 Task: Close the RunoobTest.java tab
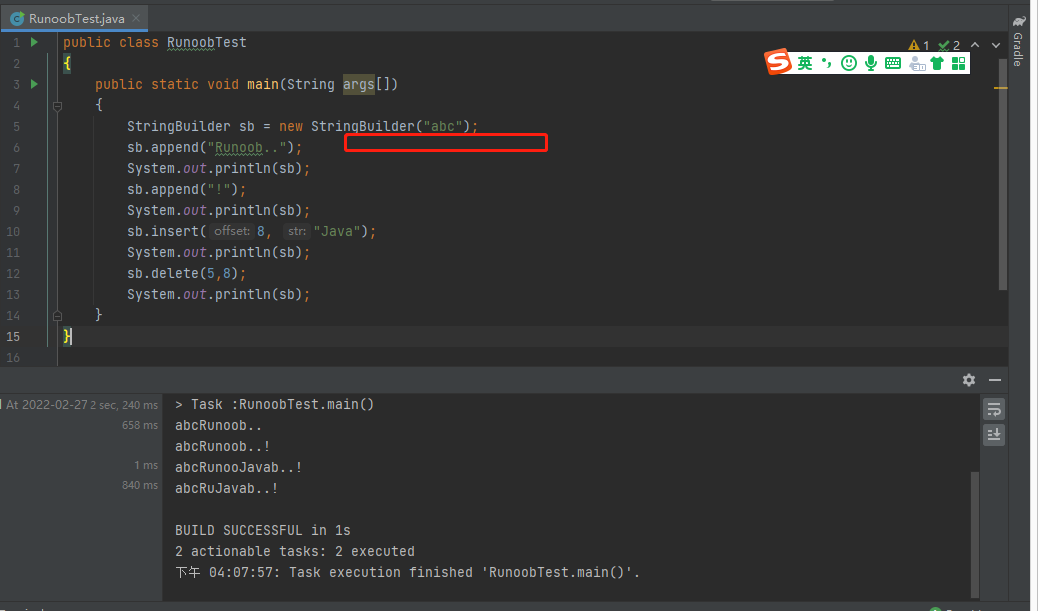(x=136, y=18)
